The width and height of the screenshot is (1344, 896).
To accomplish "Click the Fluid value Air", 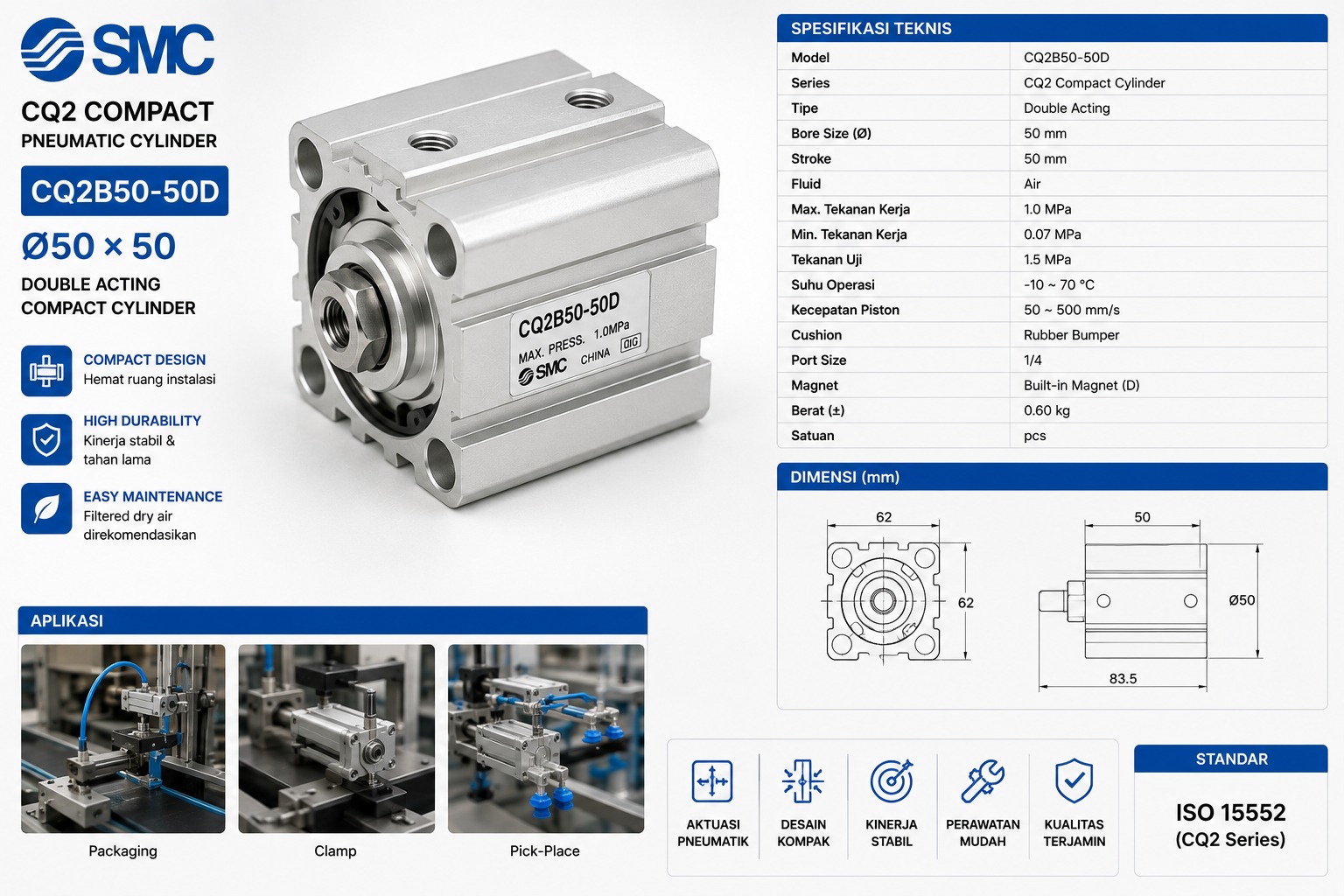I will [1032, 185].
